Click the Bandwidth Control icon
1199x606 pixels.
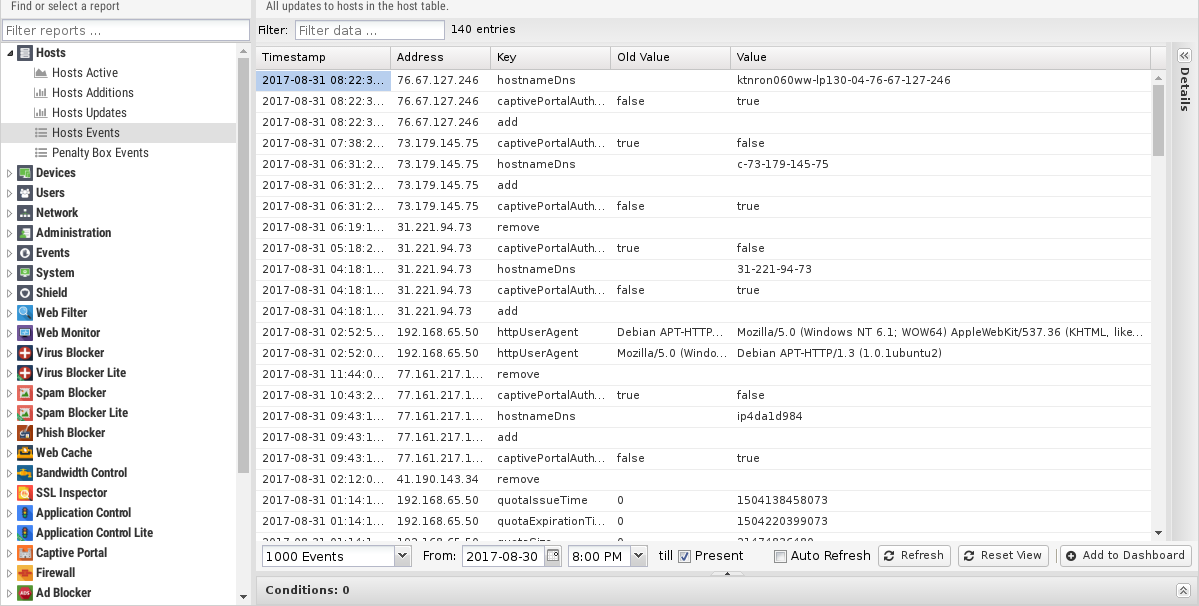coord(25,473)
